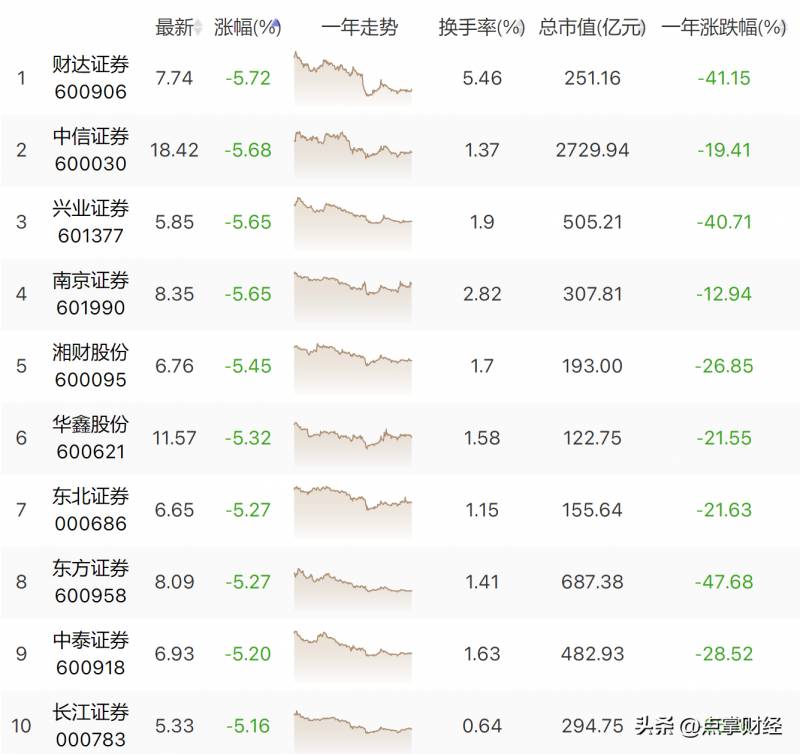Select change value -5.45
The image size is (800, 754).
pyautogui.click(x=248, y=366)
